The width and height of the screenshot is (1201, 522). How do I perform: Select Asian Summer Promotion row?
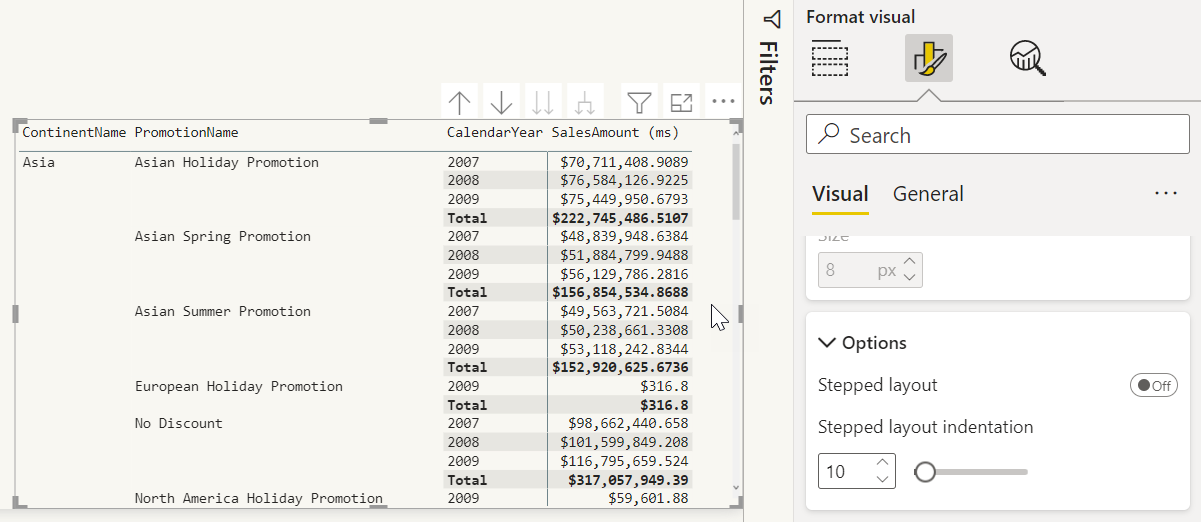[223, 312]
